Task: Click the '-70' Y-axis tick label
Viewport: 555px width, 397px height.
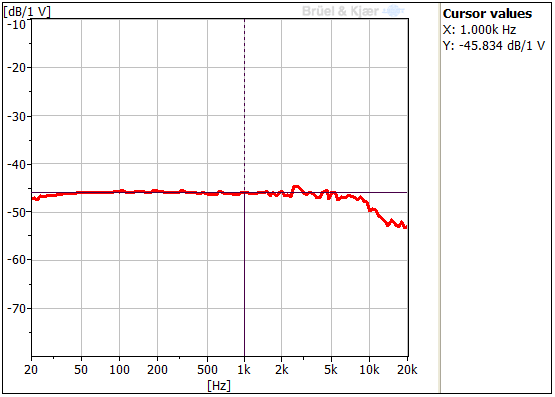Action: (x=17, y=309)
